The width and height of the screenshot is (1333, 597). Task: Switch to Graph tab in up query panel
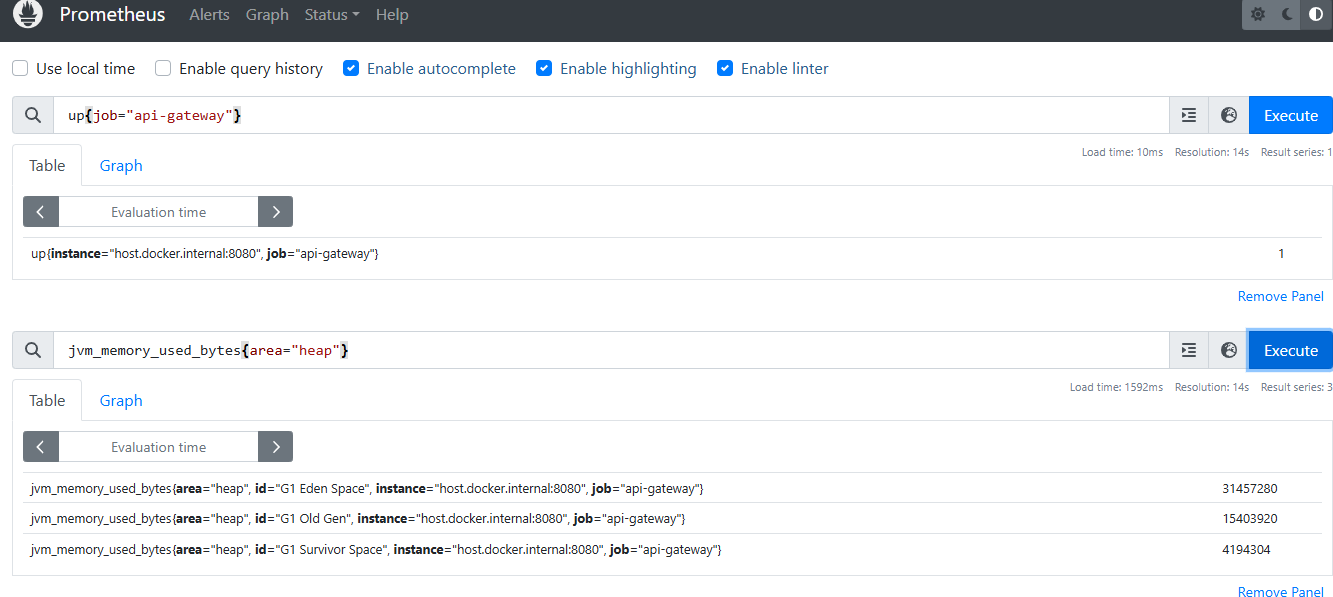[x=121, y=166]
